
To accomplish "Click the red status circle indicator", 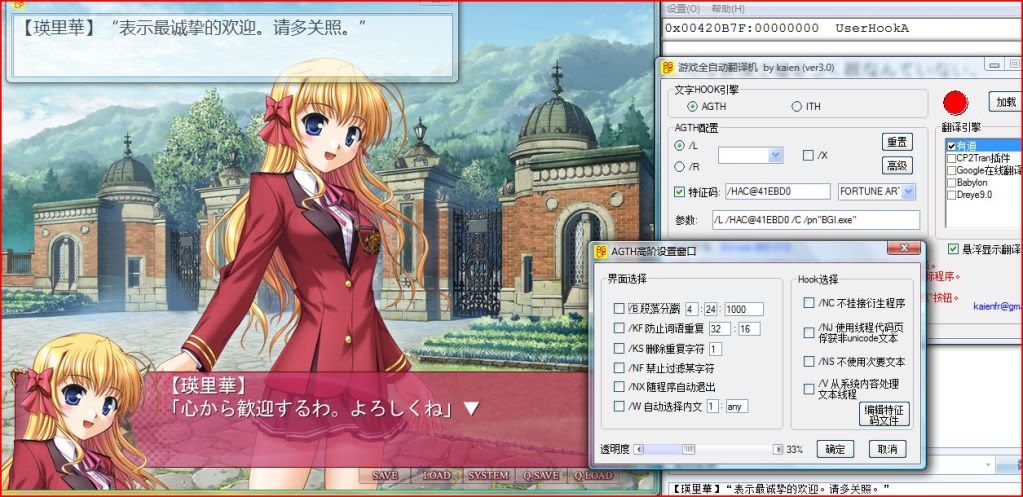I will pyautogui.click(x=955, y=103).
